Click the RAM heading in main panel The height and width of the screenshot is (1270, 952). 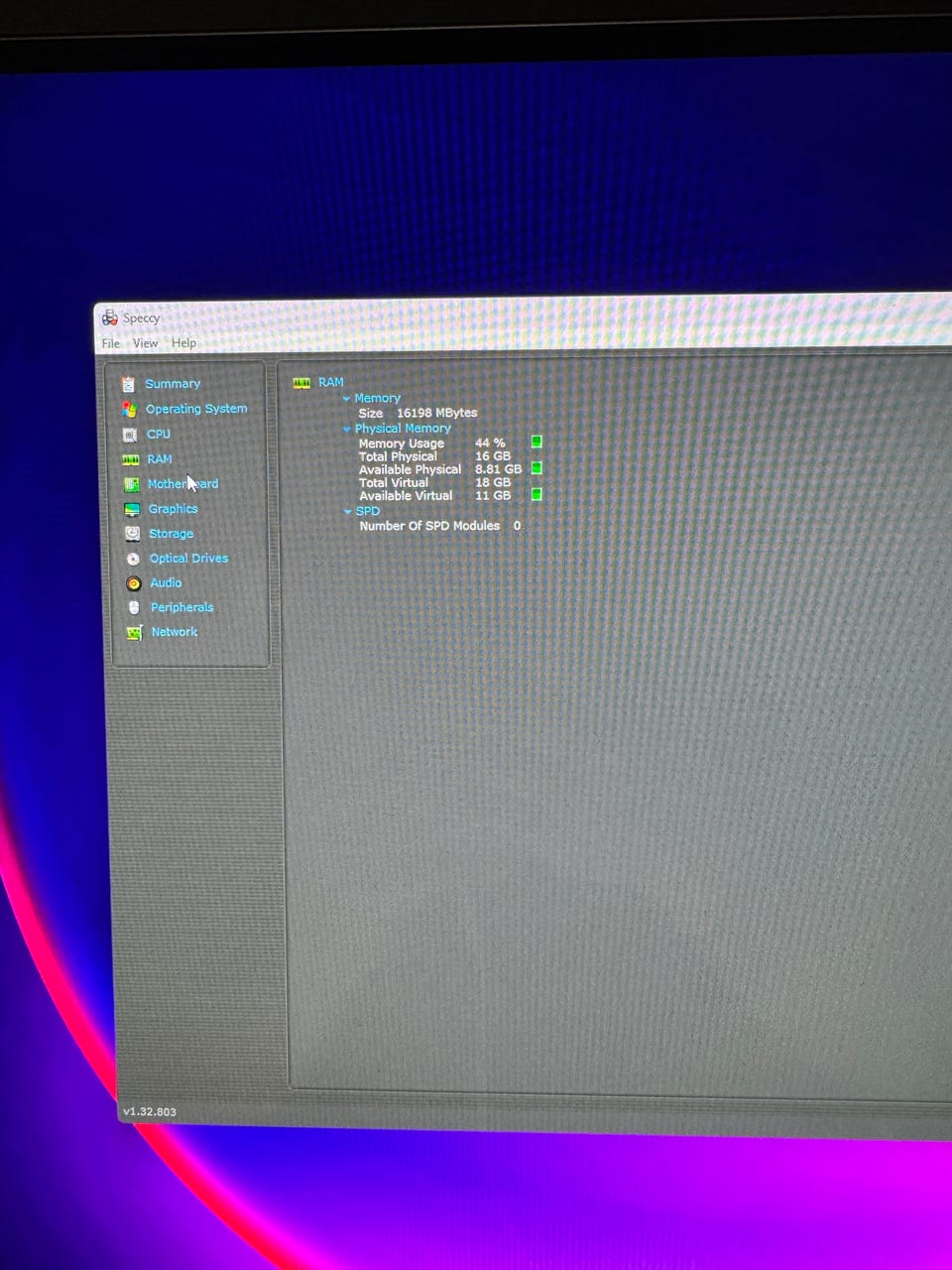coord(331,382)
